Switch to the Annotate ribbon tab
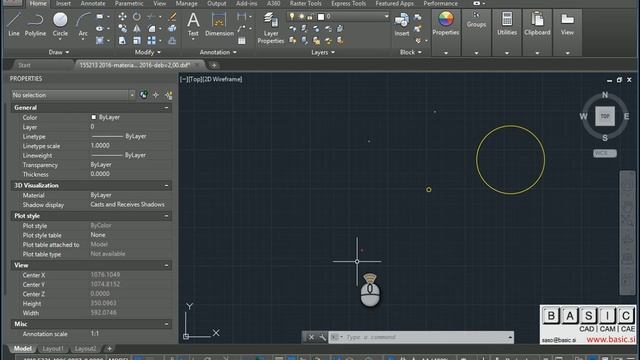640x360 pixels. [93, 3]
